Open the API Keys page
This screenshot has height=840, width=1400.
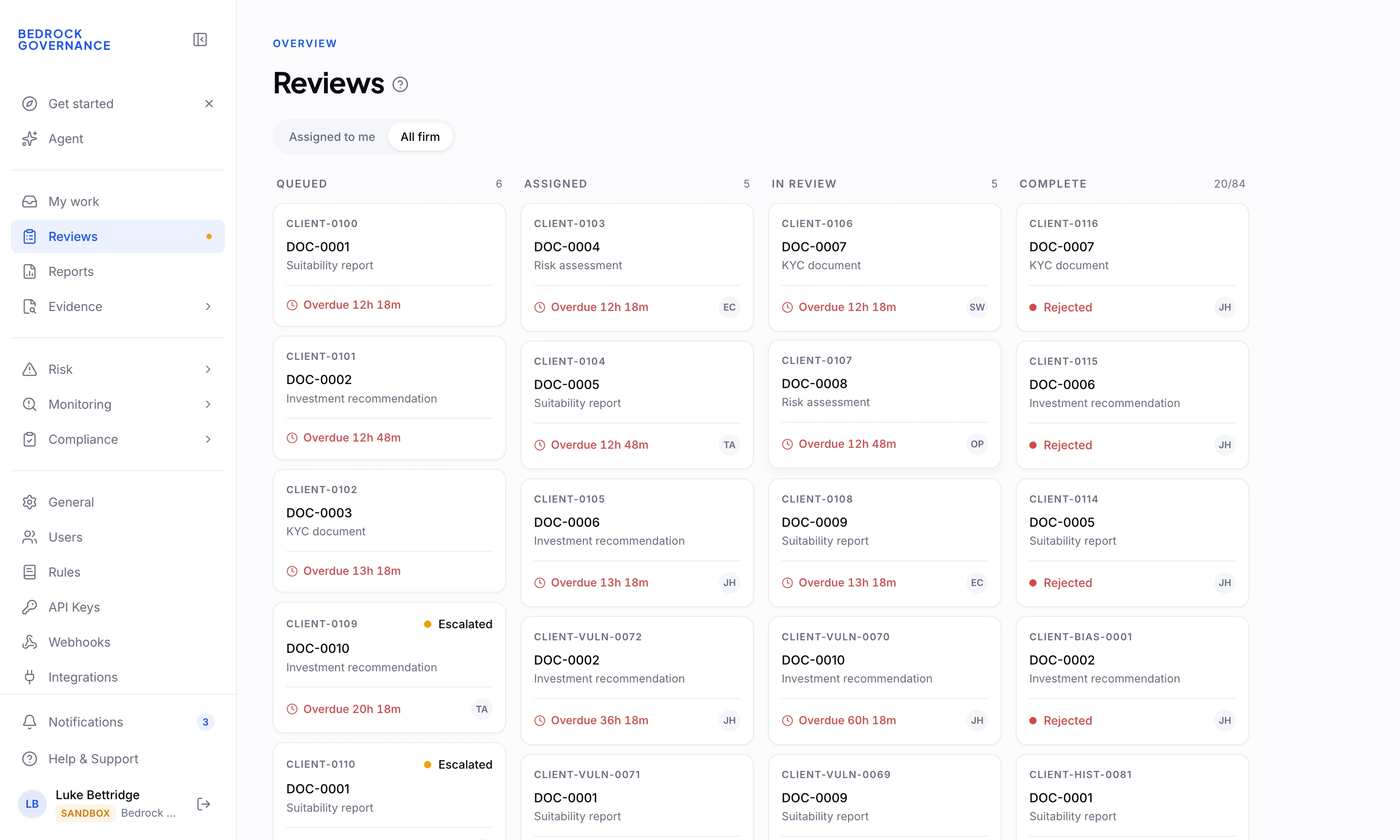pos(118,608)
